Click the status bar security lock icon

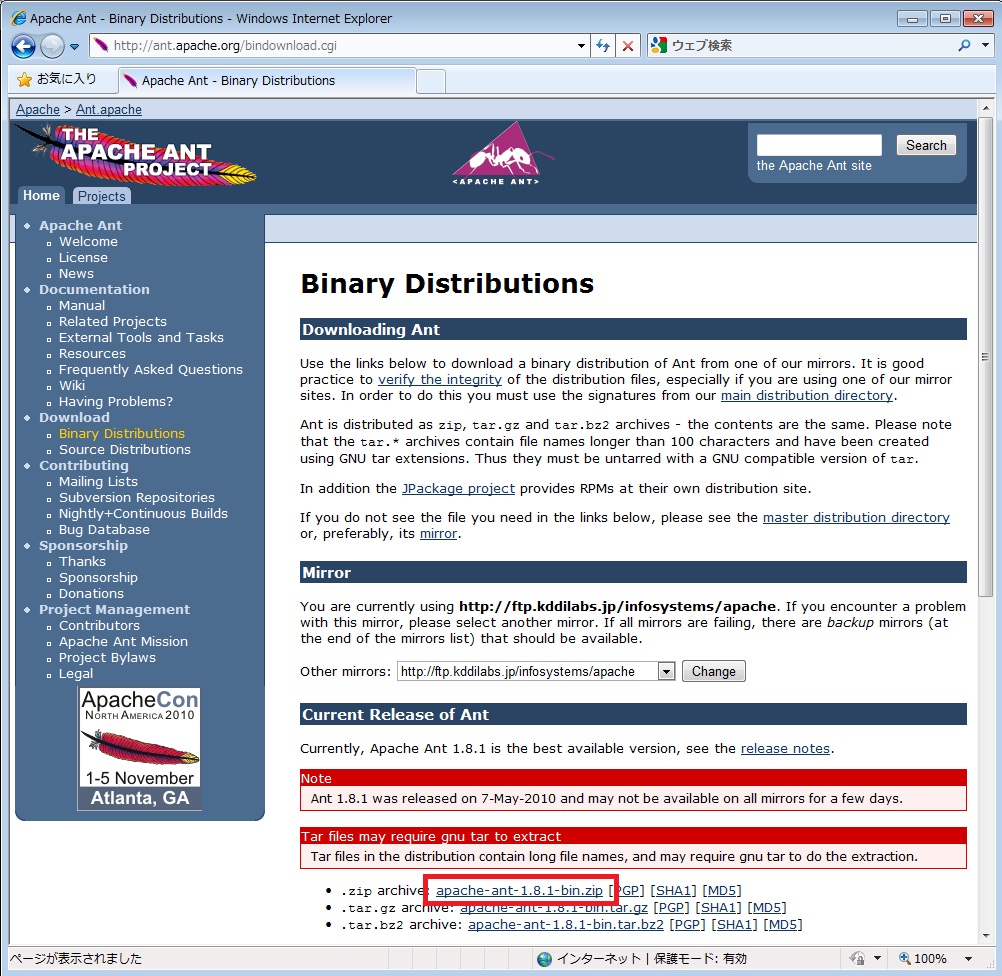[857, 958]
